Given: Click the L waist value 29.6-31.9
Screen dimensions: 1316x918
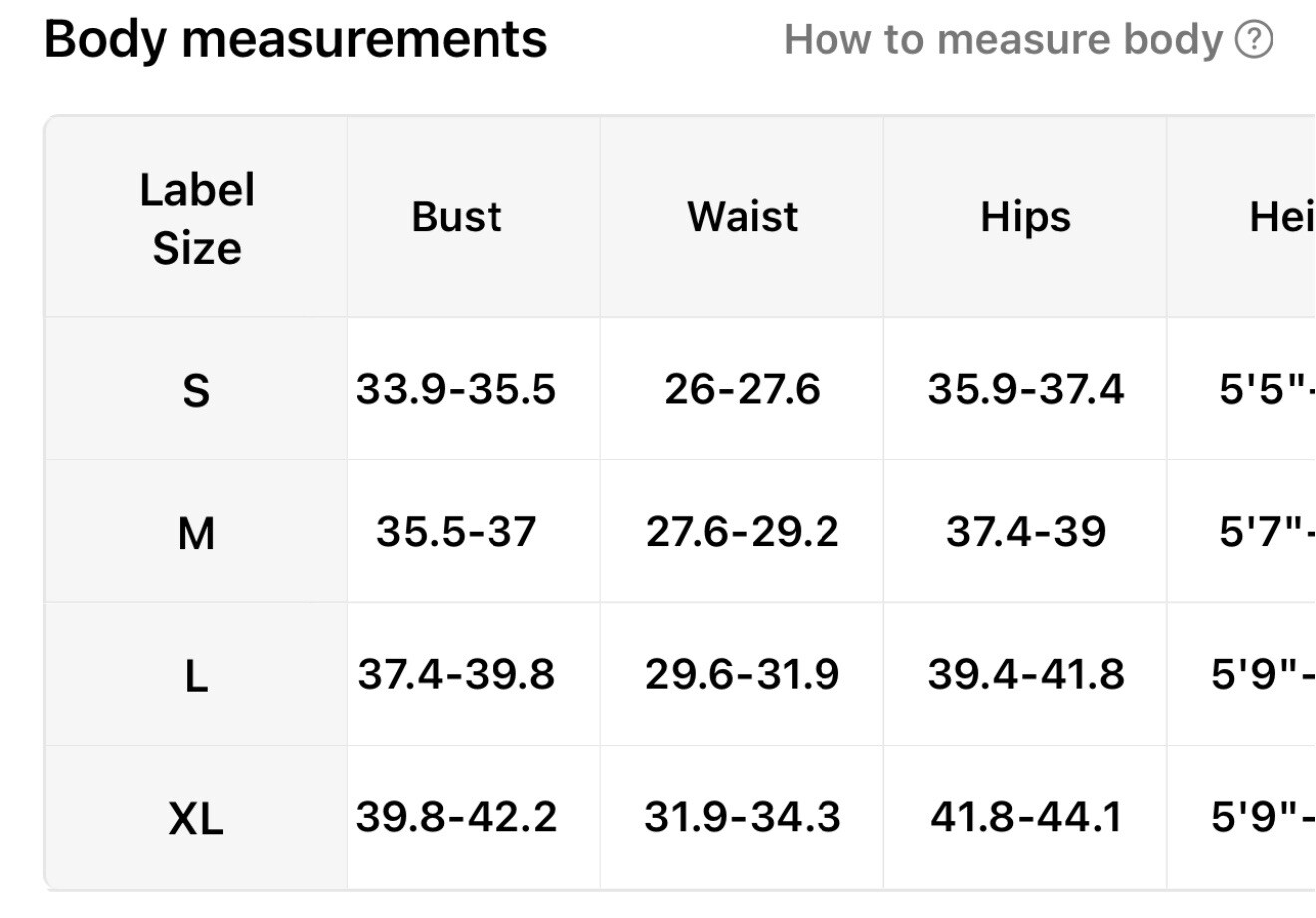Looking at the screenshot, I should point(742,674).
